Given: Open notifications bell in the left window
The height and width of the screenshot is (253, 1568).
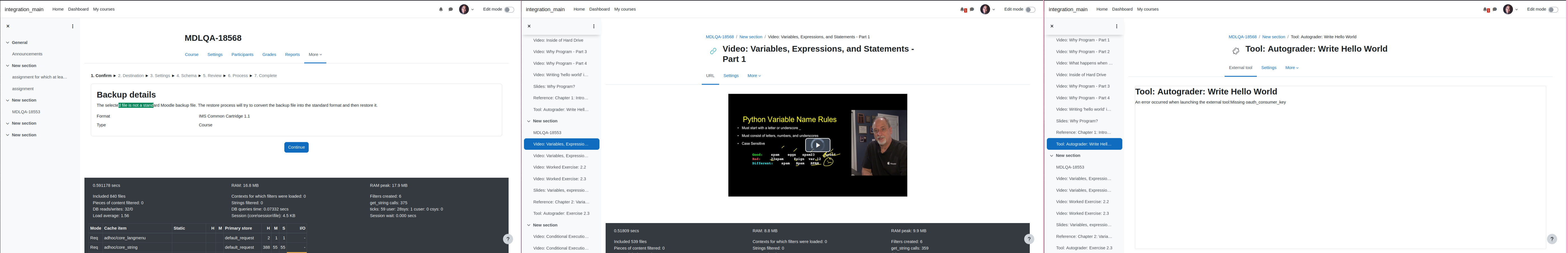Looking at the screenshot, I should point(441,9).
